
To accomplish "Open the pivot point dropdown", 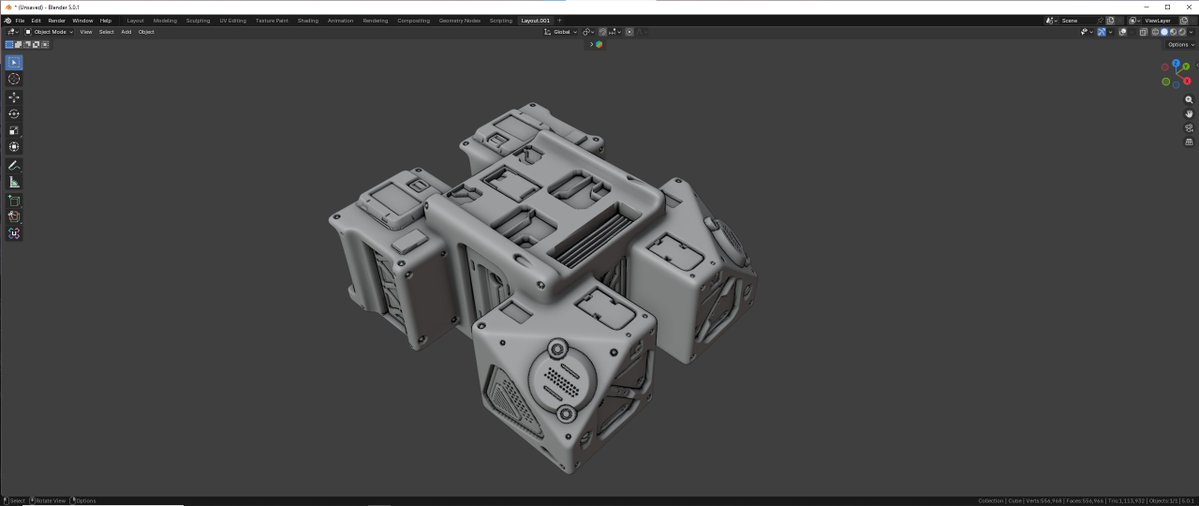I will tap(588, 31).
